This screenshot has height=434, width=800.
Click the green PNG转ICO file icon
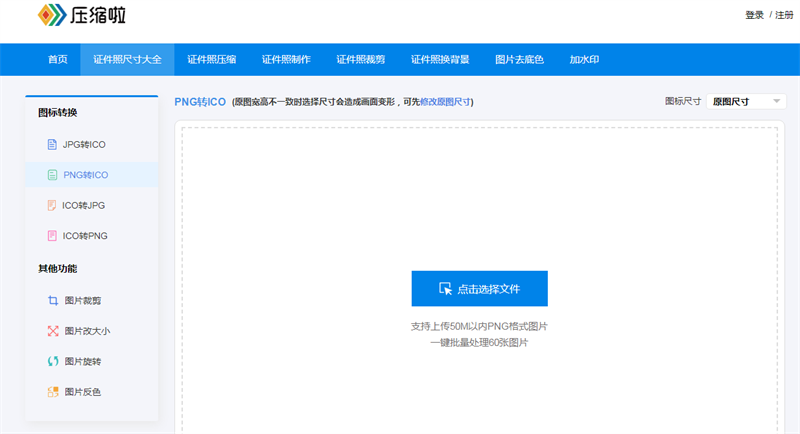(52, 175)
